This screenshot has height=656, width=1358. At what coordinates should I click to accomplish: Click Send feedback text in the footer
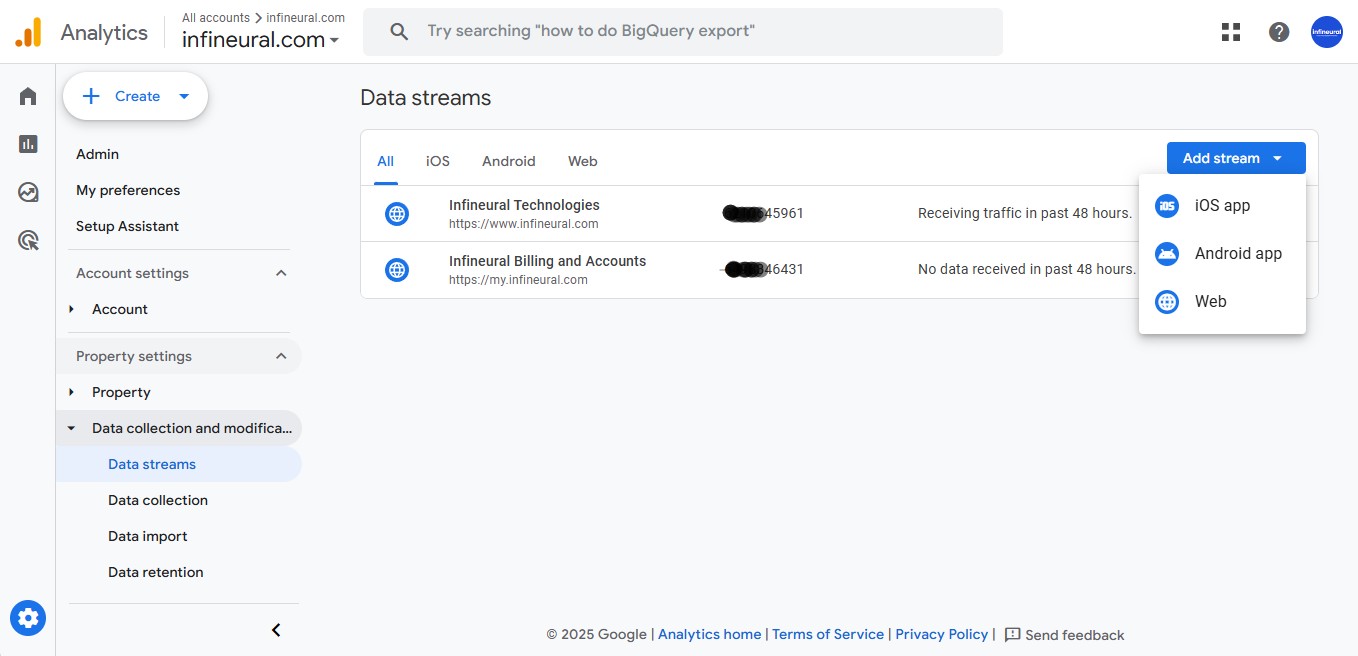(x=1075, y=635)
